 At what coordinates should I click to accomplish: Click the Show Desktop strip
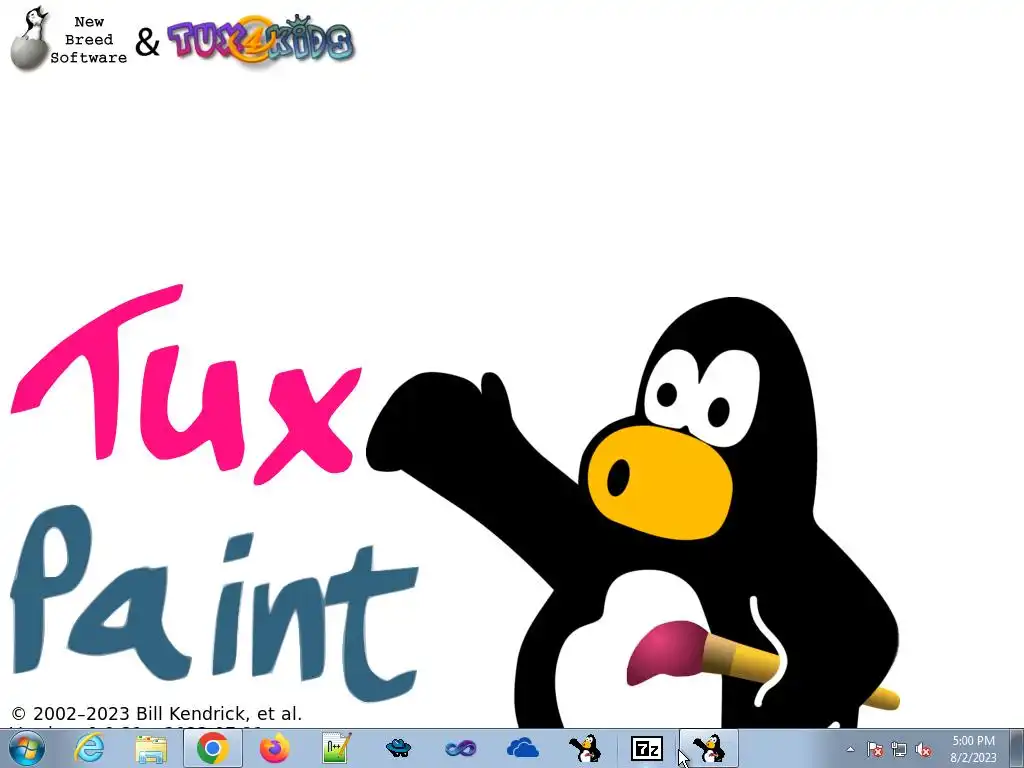(x=1016, y=748)
